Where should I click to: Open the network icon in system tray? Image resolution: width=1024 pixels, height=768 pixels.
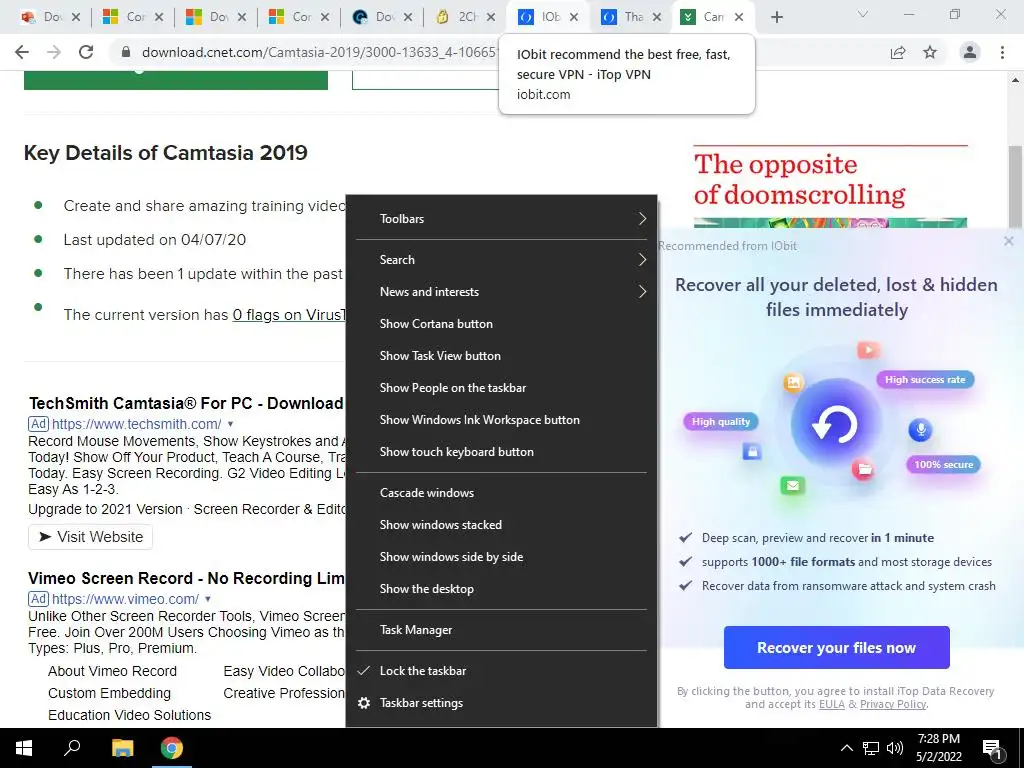tap(871, 748)
